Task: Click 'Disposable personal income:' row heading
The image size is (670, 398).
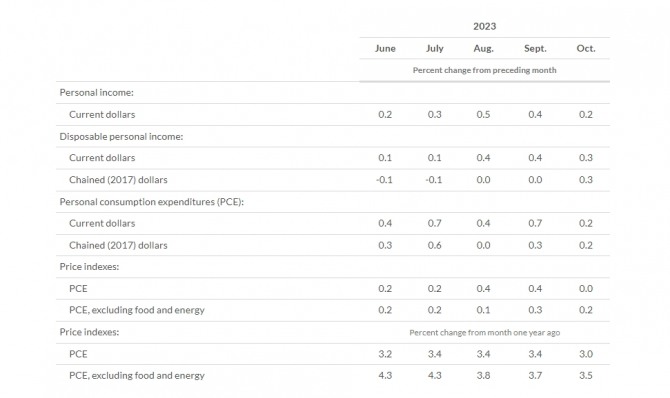Action: (121, 136)
